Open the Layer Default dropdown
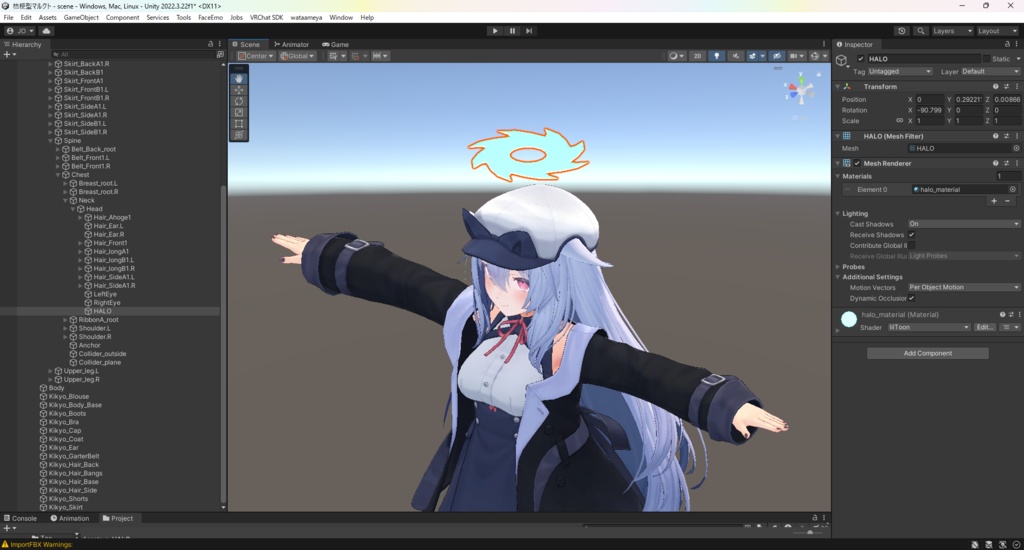Image resolution: width=1024 pixels, height=550 pixels. [990, 72]
